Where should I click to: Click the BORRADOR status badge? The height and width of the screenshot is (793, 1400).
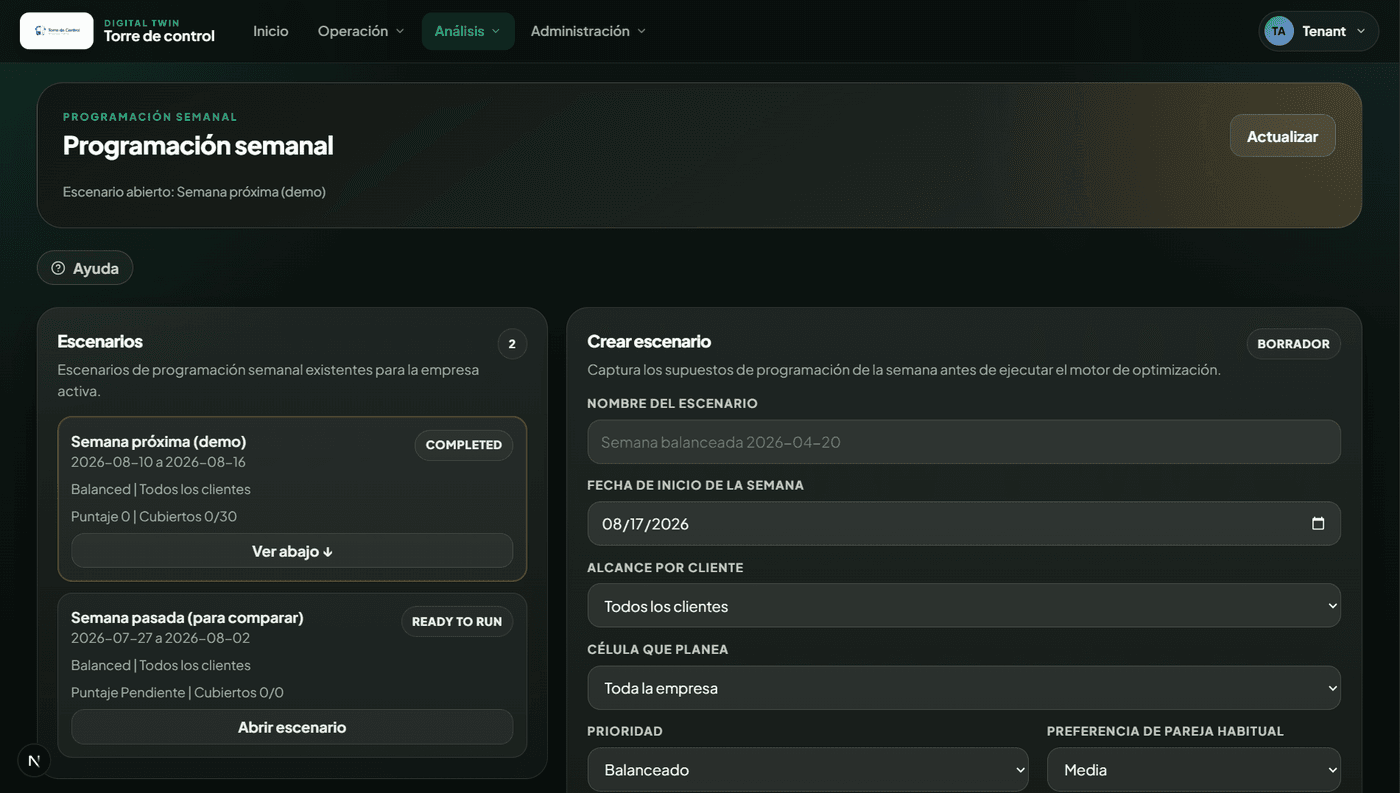[1293, 344]
